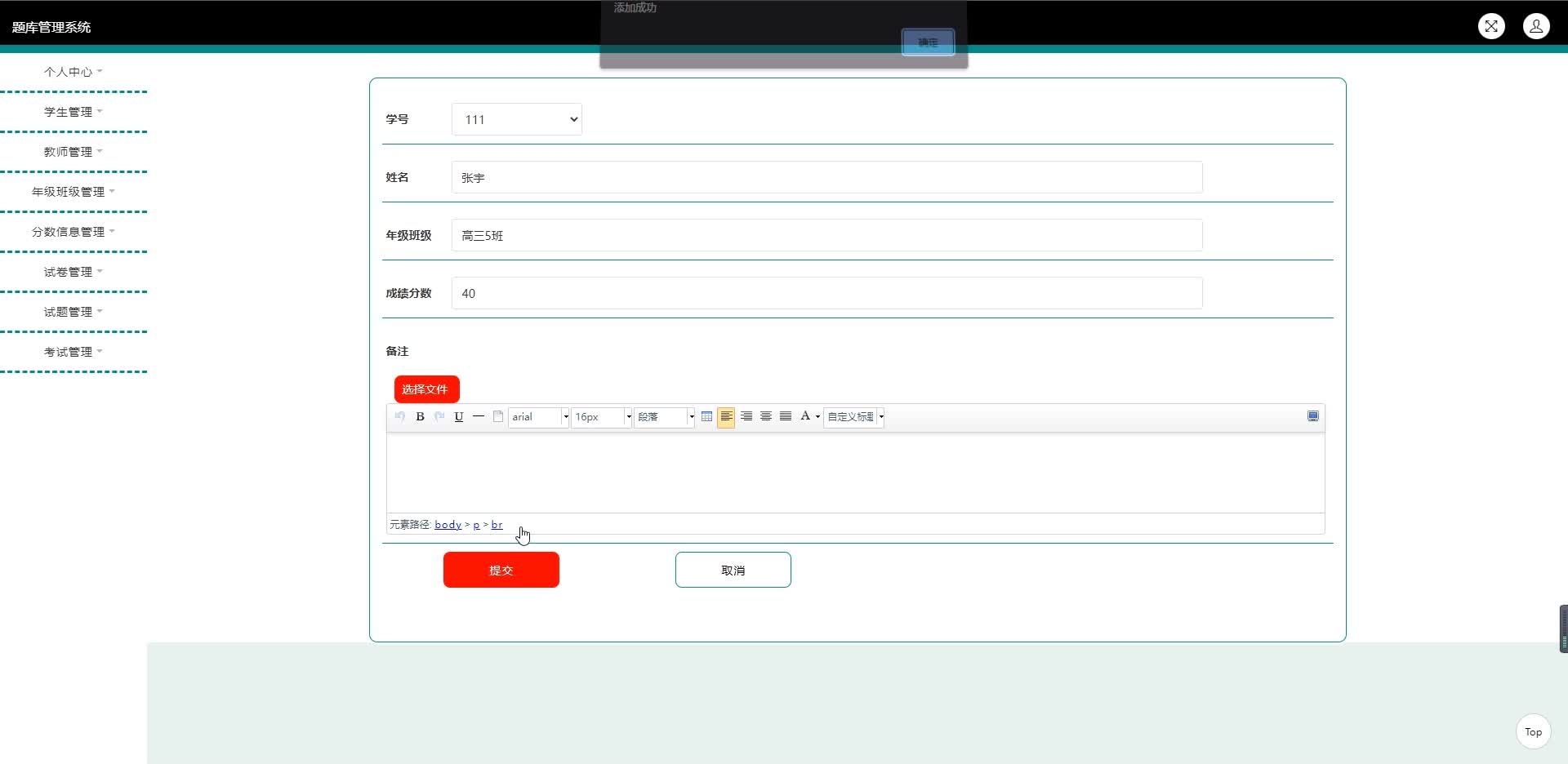The image size is (1568, 764).
Task: Open the editor fullscreen mode icon
Action: pos(1312,416)
